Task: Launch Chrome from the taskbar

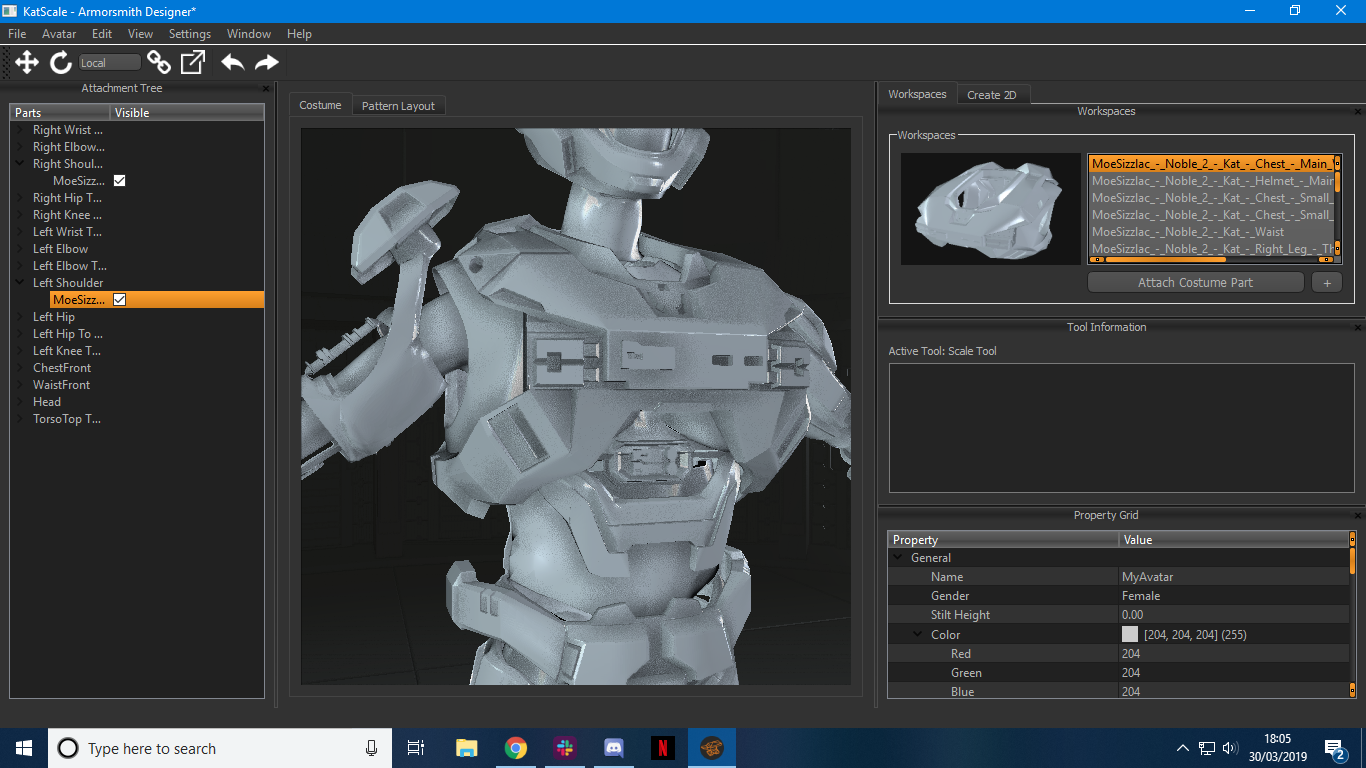Action: tap(515, 748)
